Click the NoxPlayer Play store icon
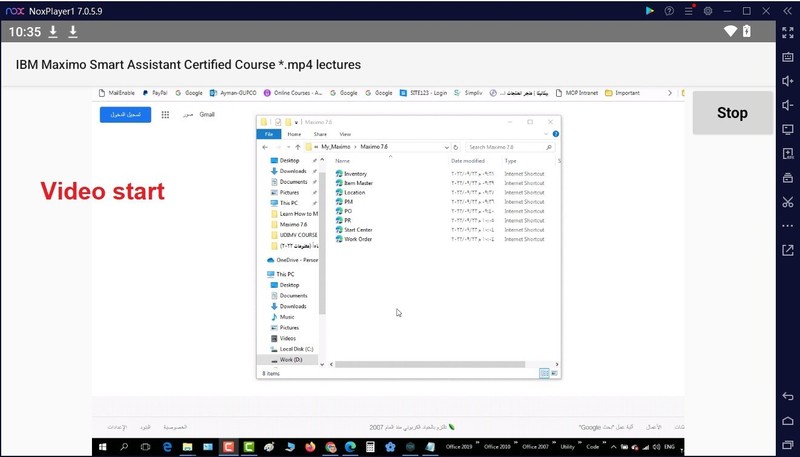This screenshot has width=800, height=457. [x=650, y=11]
